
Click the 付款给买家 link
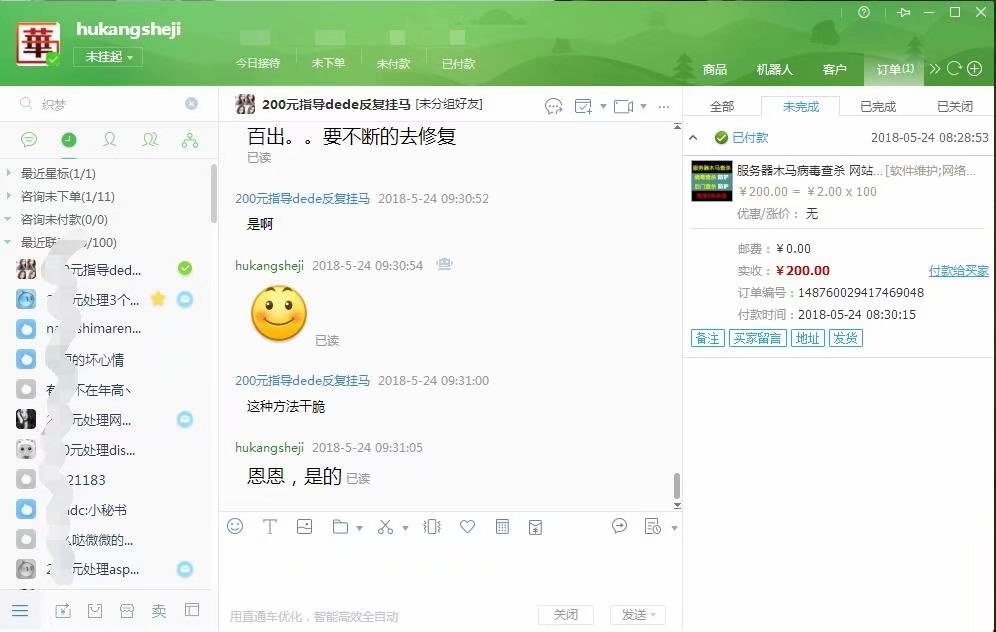pyautogui.click(x=959, y=271)
